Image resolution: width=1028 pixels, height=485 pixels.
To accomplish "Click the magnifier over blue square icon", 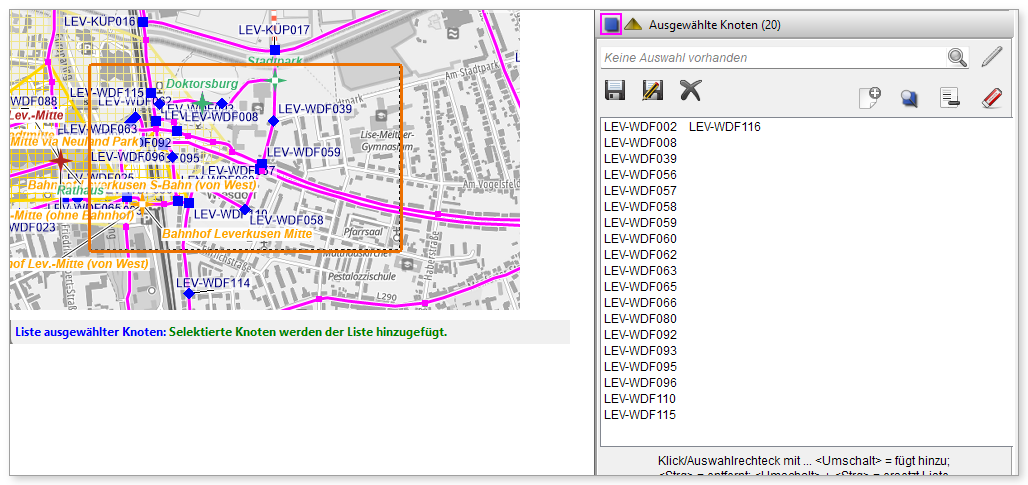I will [x=909, y=98].
